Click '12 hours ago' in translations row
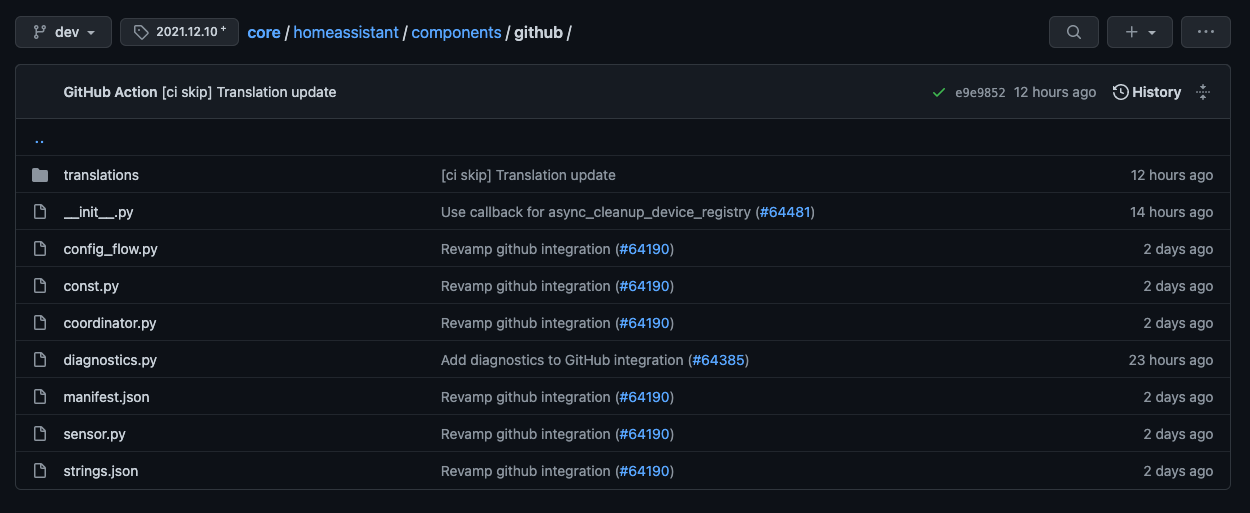Viewport: 1250px width, 513px height. tap(1172, 175)
